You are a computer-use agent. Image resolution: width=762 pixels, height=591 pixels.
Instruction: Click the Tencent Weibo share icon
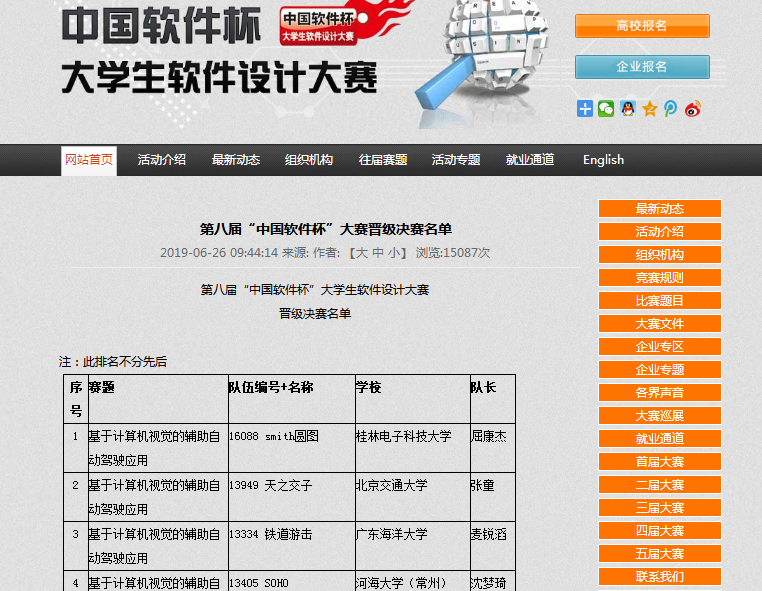[x=671, y=109]
